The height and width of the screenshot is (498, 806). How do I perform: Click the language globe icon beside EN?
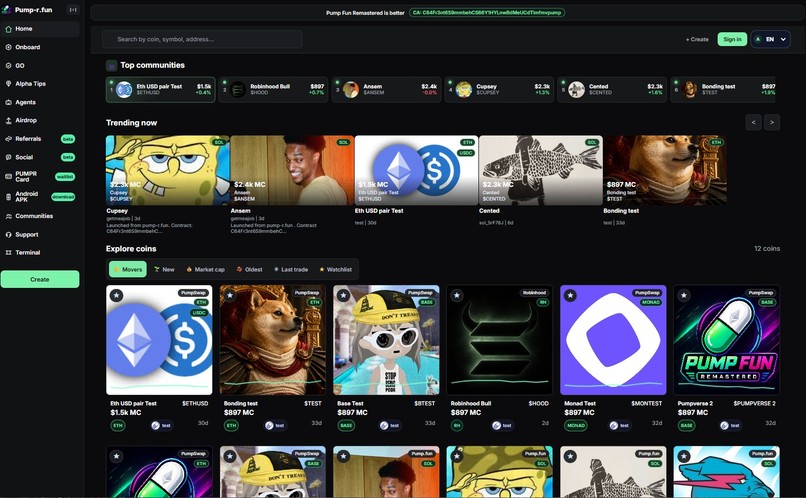tap(758, 39)
